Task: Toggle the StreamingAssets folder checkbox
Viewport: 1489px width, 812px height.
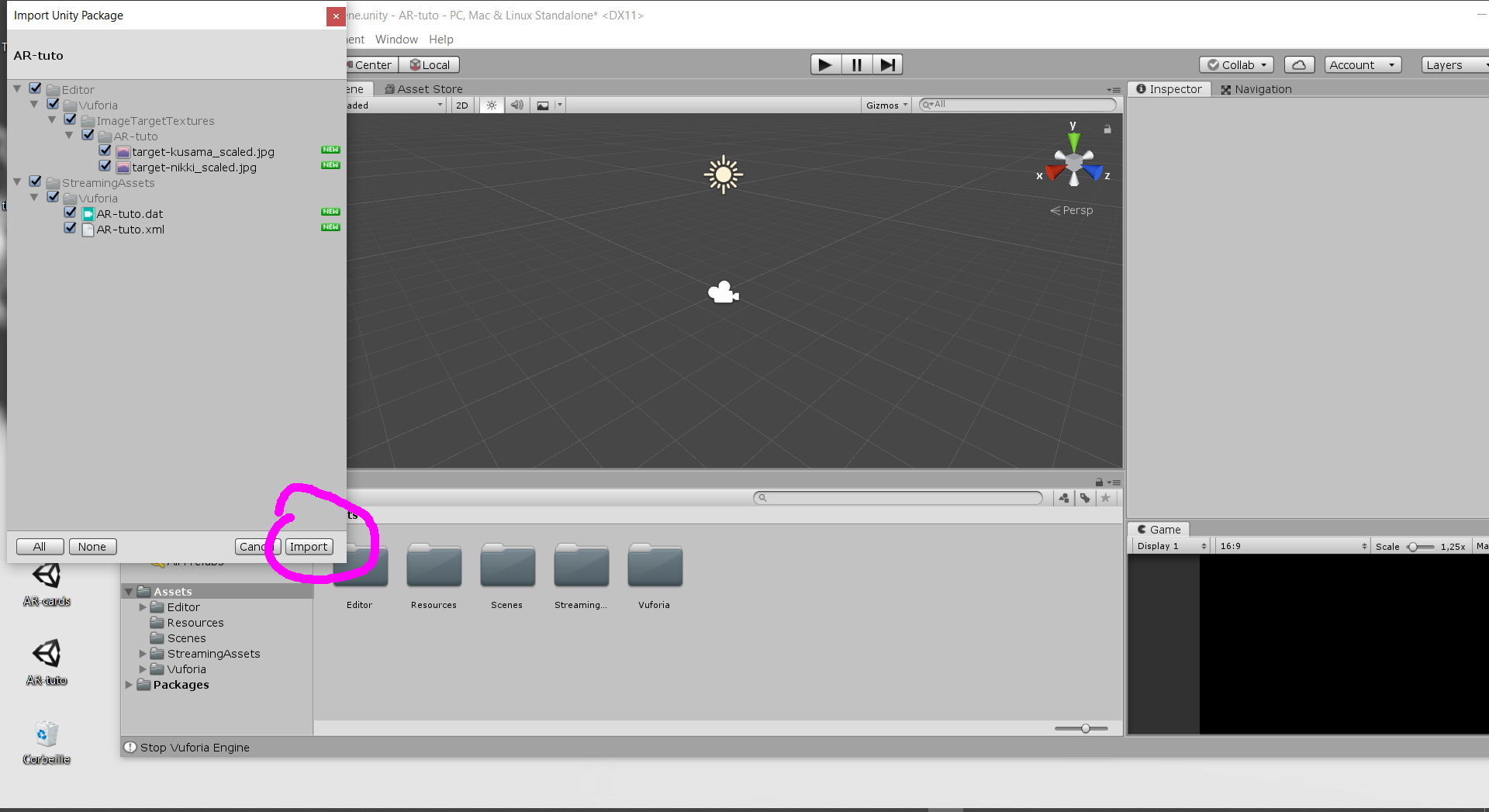Action: (x=36, y=181)
